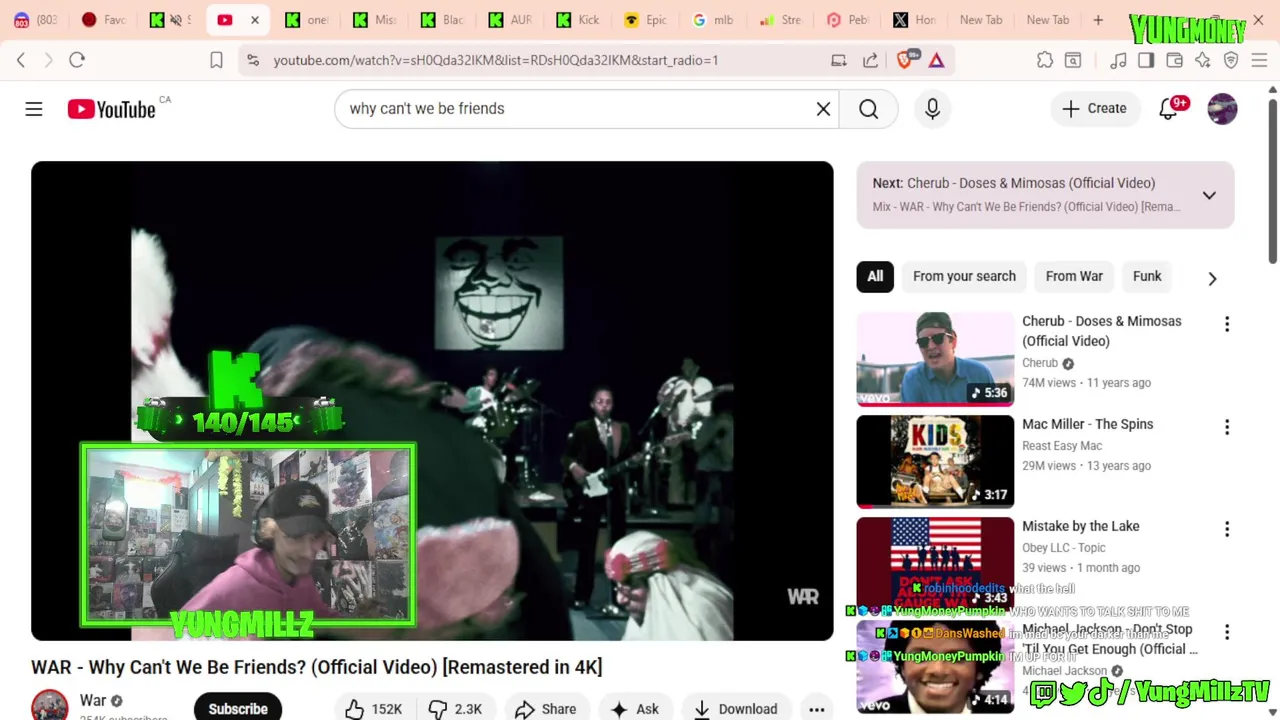1280x720 pixels.
Task: Open options for Mac Miller The Spins
Action: [x=1227, y=427]
